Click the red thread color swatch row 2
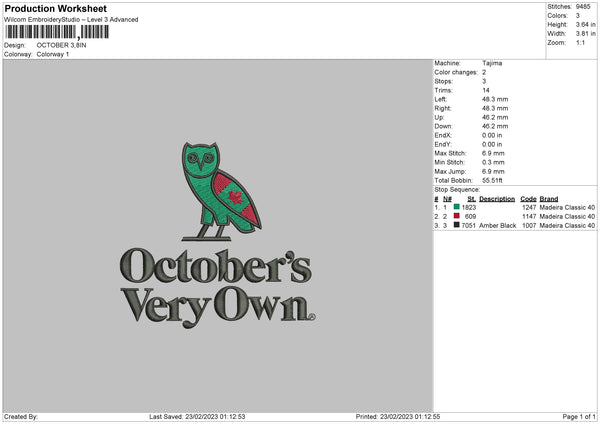This screenshot has width=600, height=424. 457,216
